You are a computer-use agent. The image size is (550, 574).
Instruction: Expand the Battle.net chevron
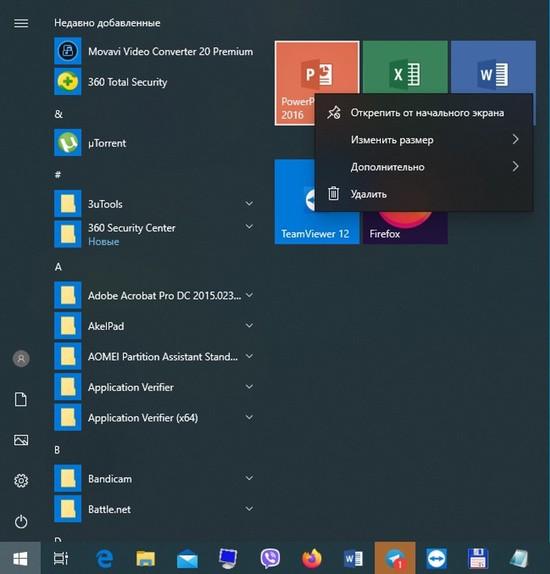coord(249,509)
